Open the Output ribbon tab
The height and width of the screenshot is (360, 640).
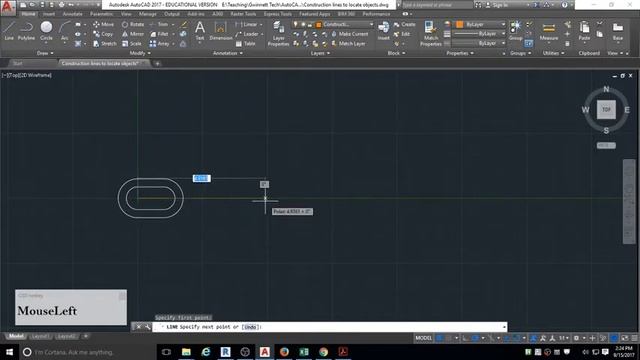[x=171, y=14]
